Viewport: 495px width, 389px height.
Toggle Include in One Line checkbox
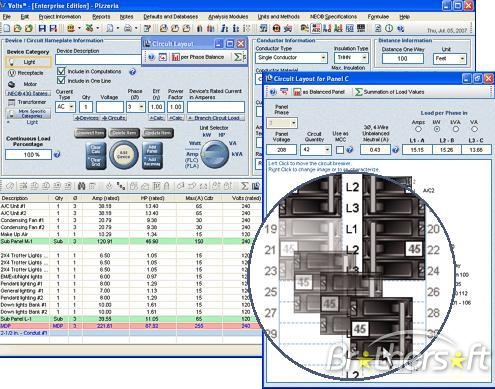click(x=61, y=80)
